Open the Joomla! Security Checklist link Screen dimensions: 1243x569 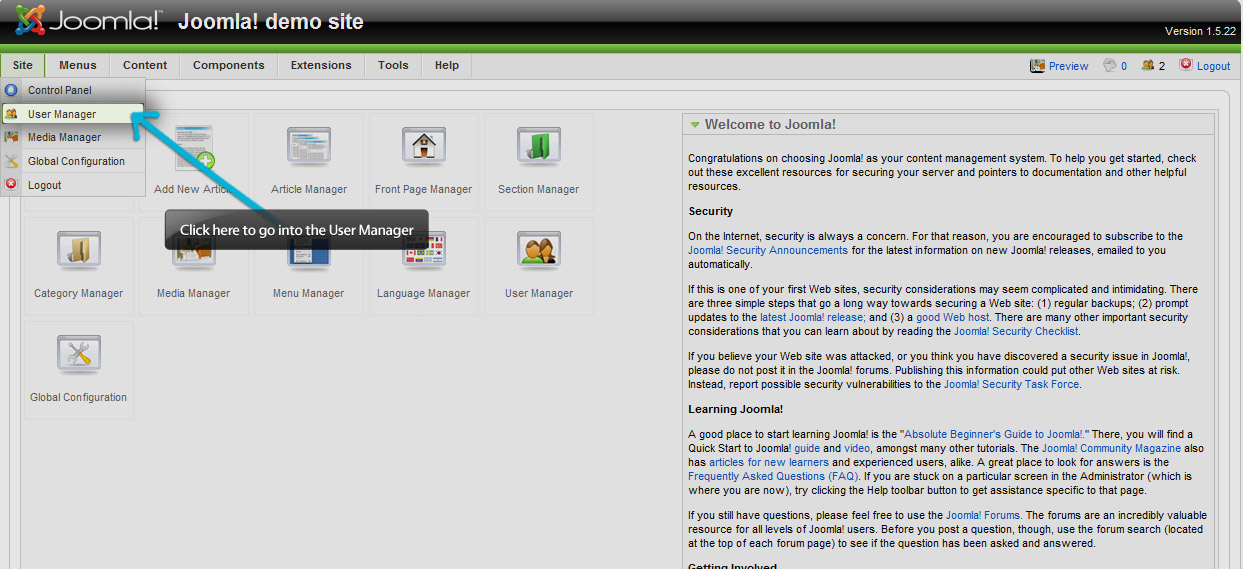tap(1016, 331)
